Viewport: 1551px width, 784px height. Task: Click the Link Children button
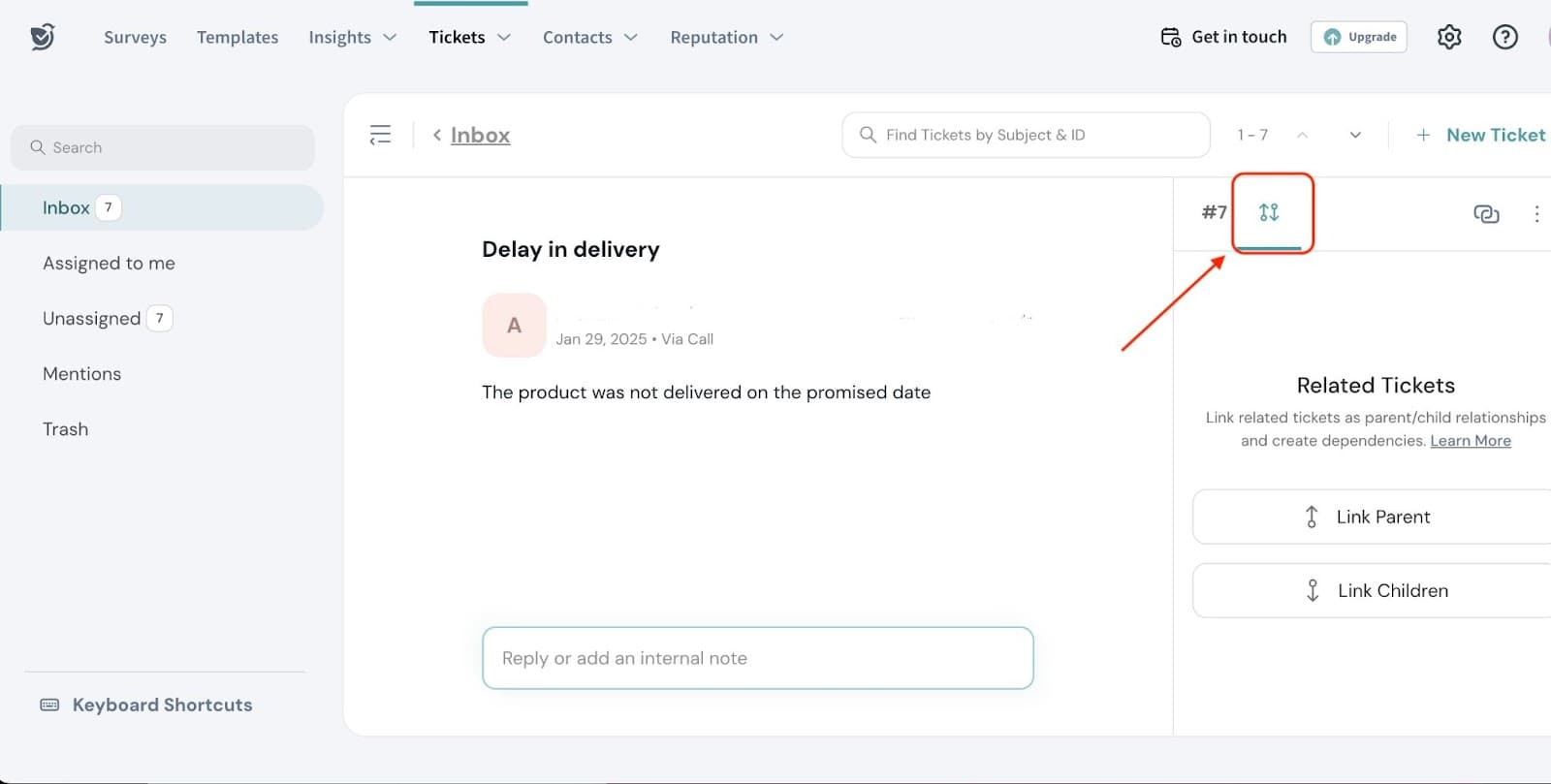1372,590
